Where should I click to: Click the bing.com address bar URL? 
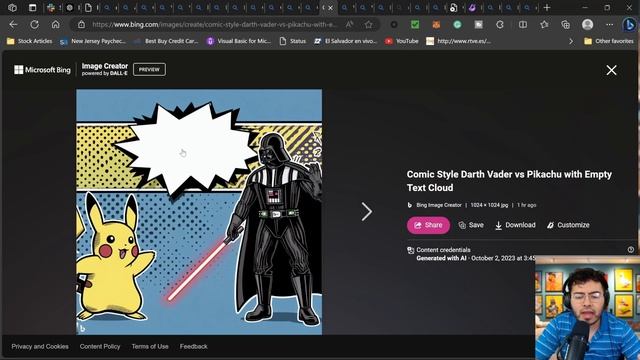pyautogui.click(x=215, y=24)
